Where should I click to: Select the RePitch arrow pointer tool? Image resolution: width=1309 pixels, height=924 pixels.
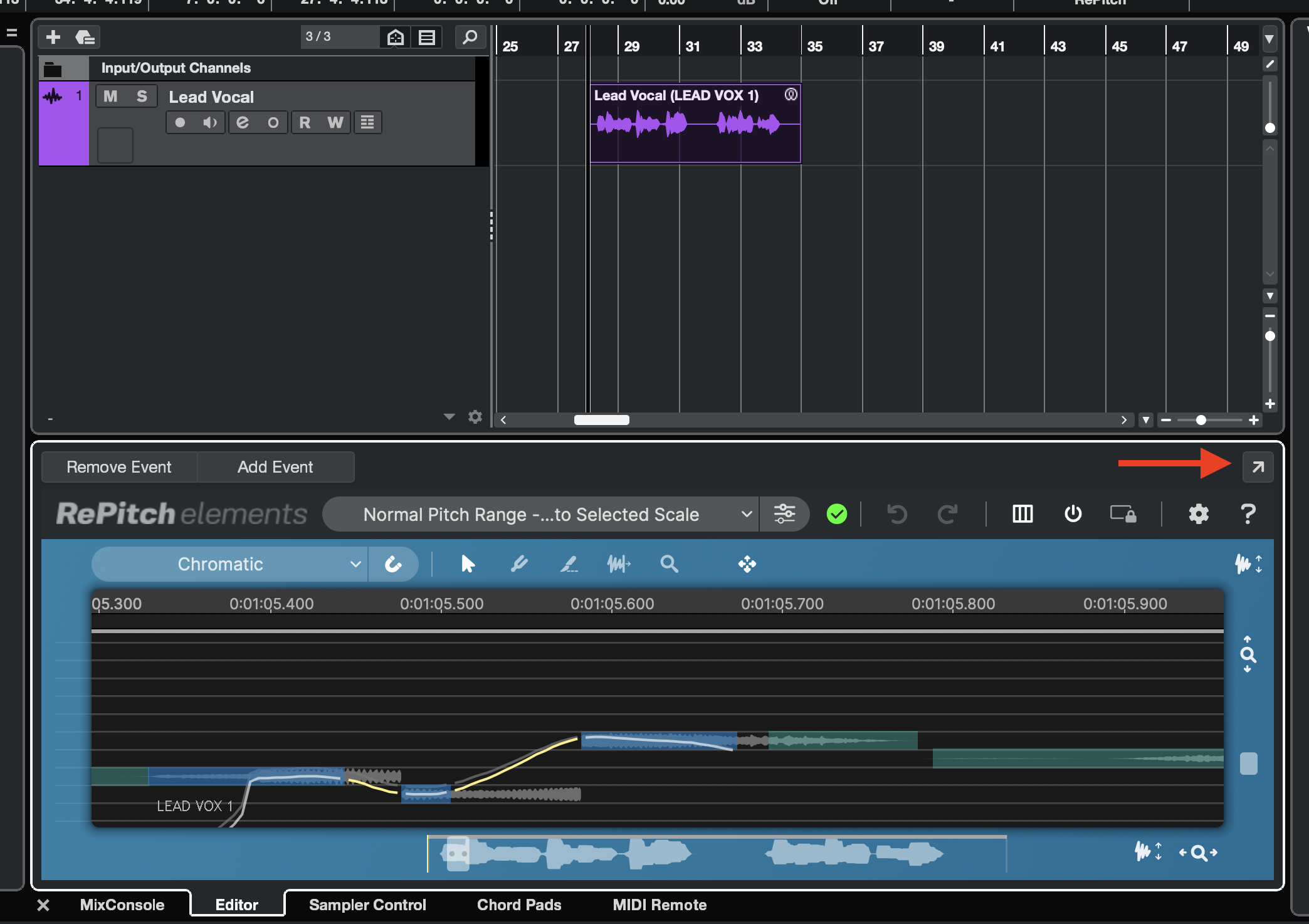(468, 564)
